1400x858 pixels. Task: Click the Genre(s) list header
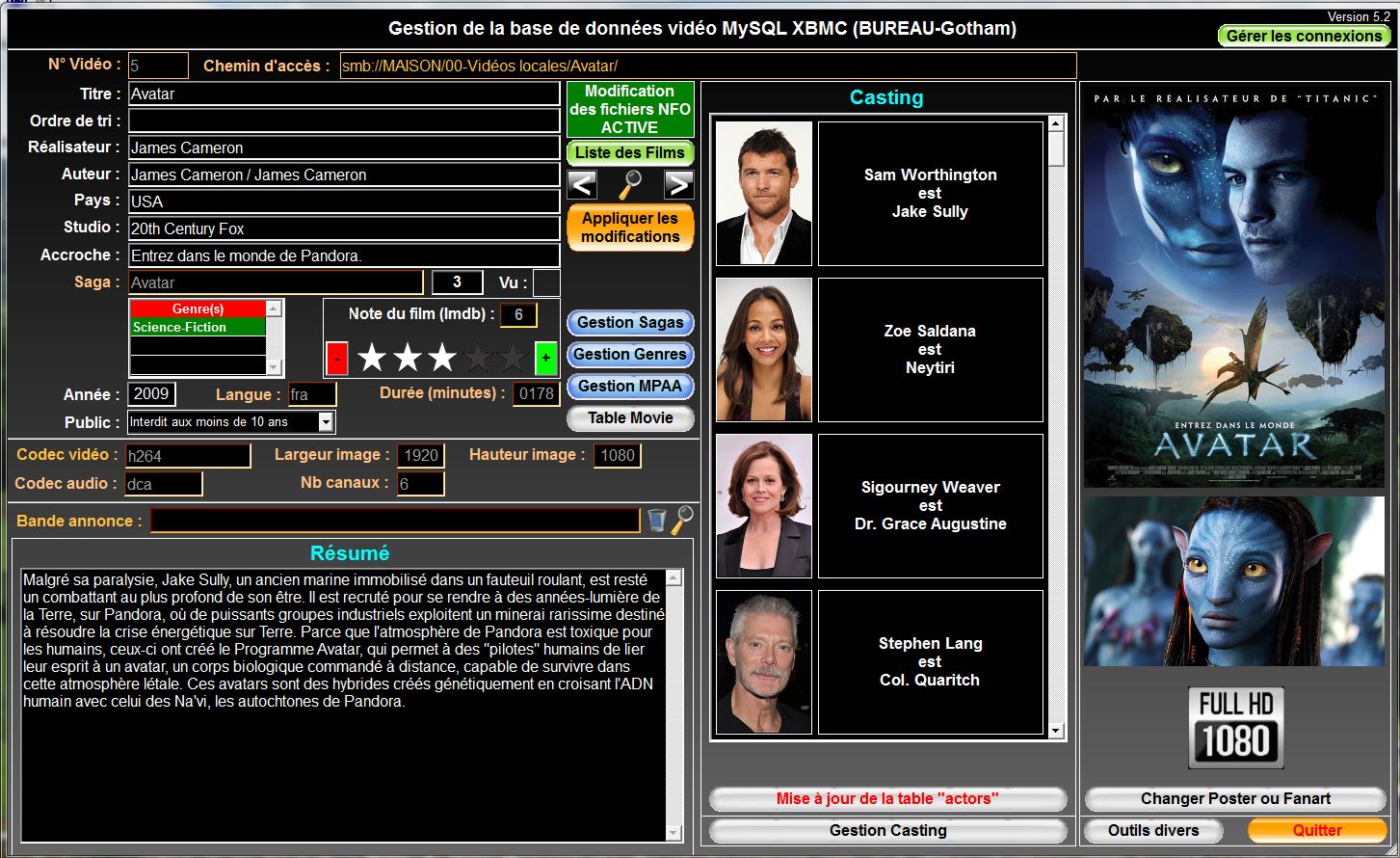coord(198,308)
